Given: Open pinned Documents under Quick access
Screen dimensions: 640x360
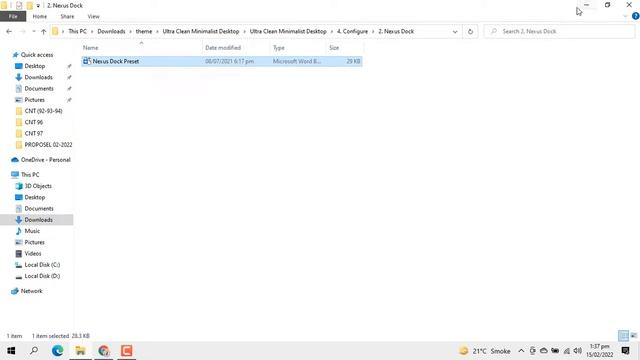Looking at the screenshot, I should coord(39,89).
